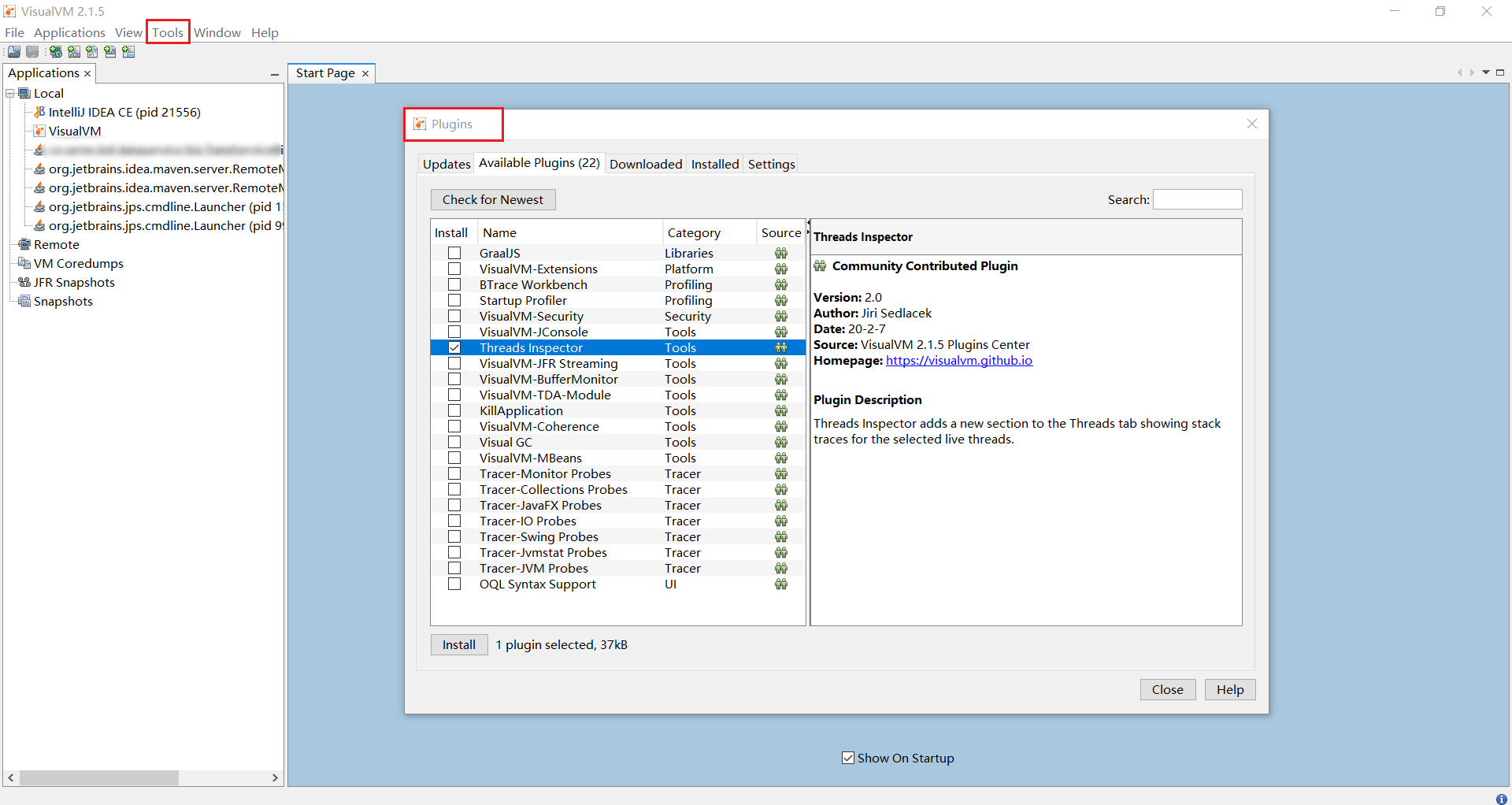Viewport: 1512px width, 805px height.
Task: Click the Remote hosts icon
Action: [24, 244]
